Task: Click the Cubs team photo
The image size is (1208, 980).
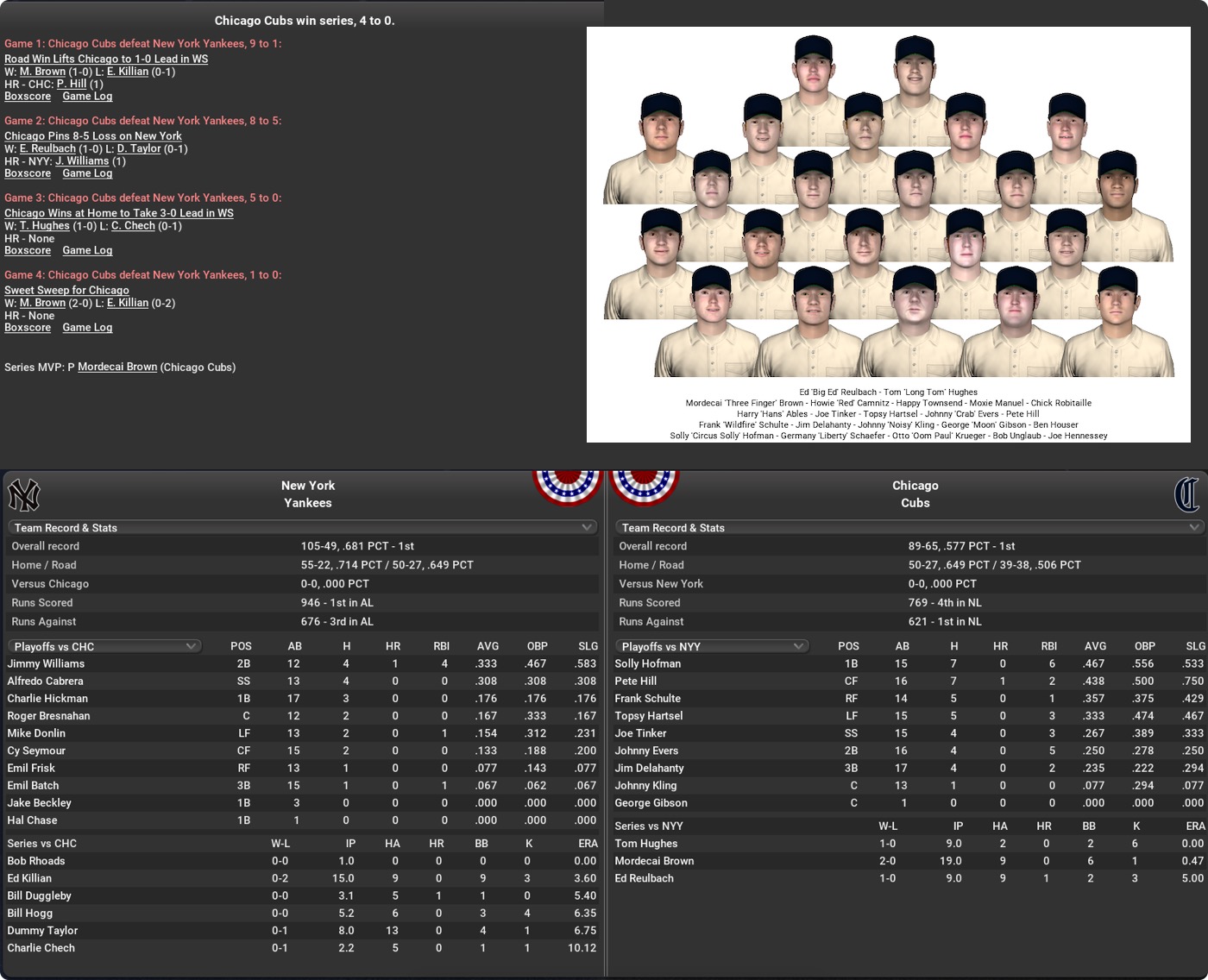Action: pos(889,207)
